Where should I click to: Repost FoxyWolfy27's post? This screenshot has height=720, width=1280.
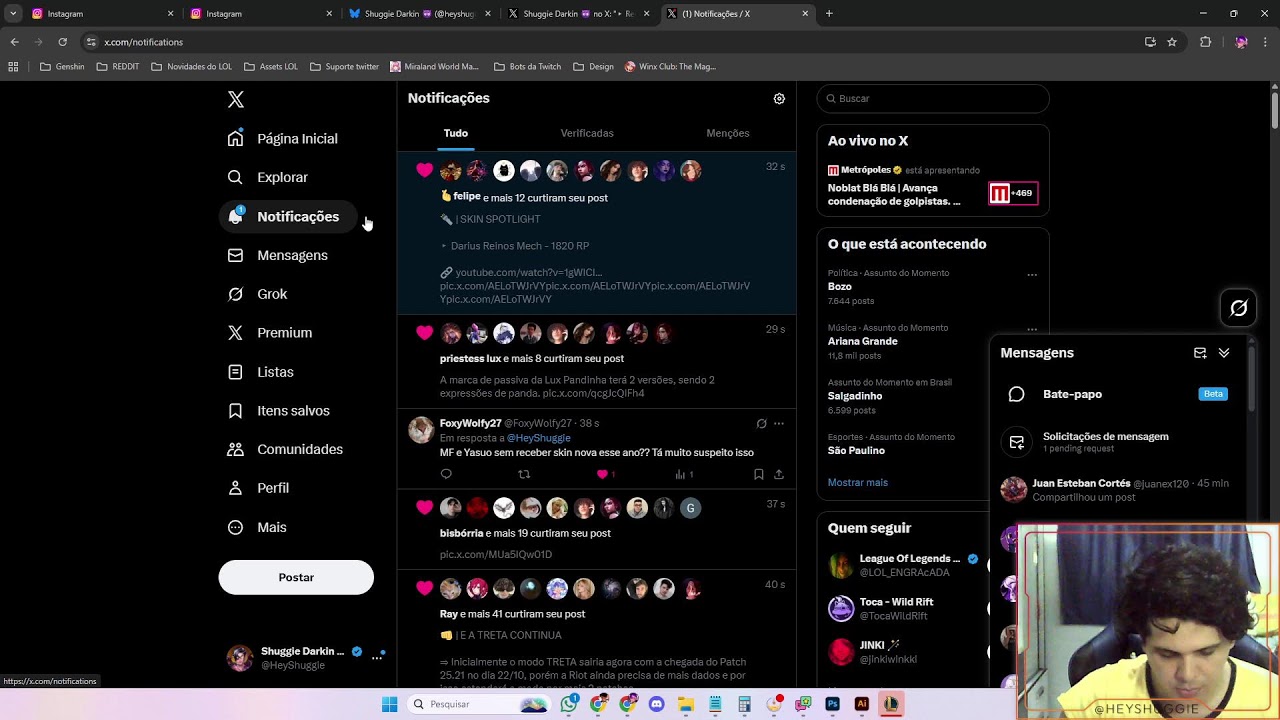coord(524,474)
